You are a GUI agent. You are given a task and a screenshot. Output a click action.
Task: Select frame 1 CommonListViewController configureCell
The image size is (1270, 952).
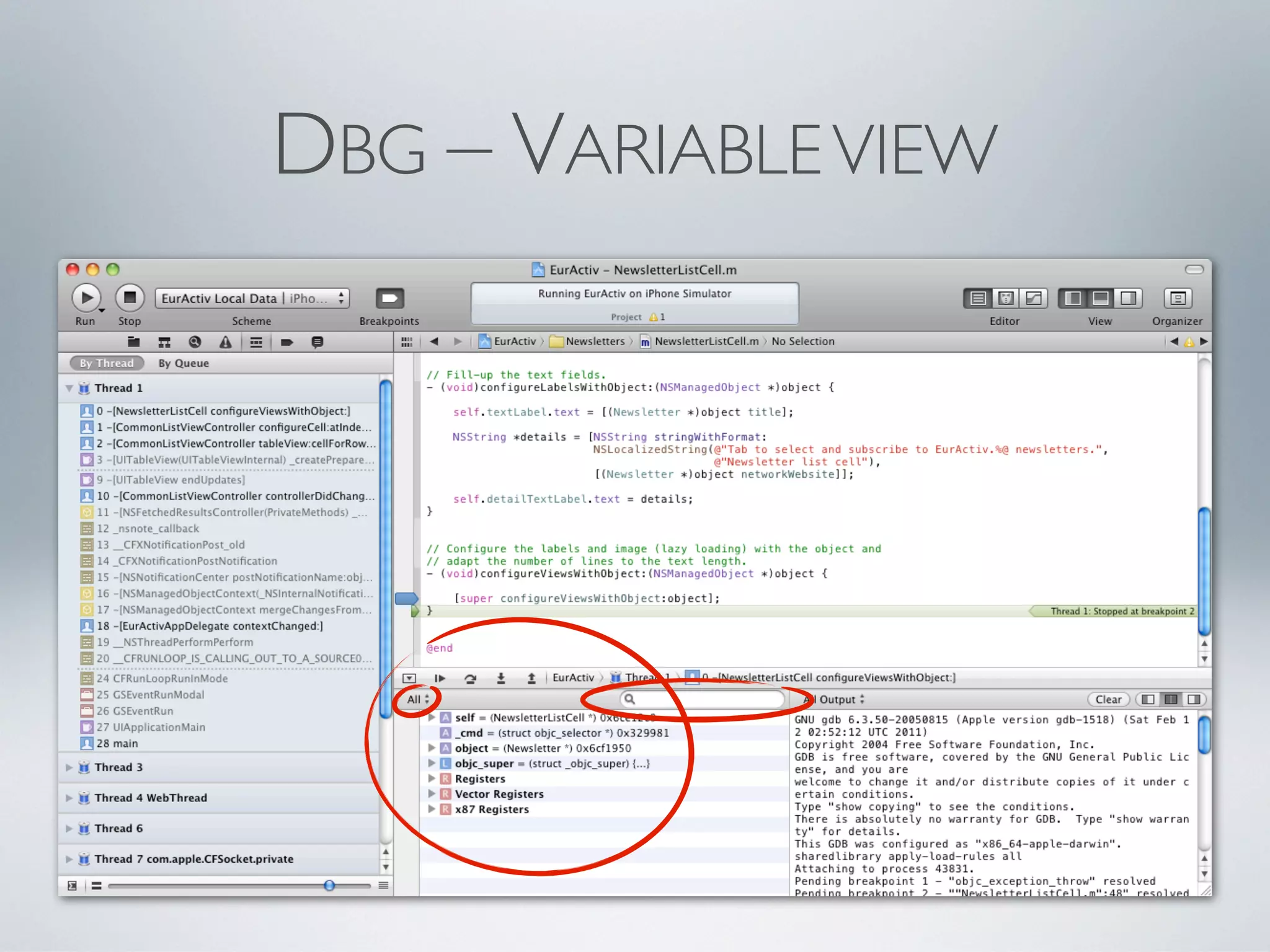(x=223, y=427)
